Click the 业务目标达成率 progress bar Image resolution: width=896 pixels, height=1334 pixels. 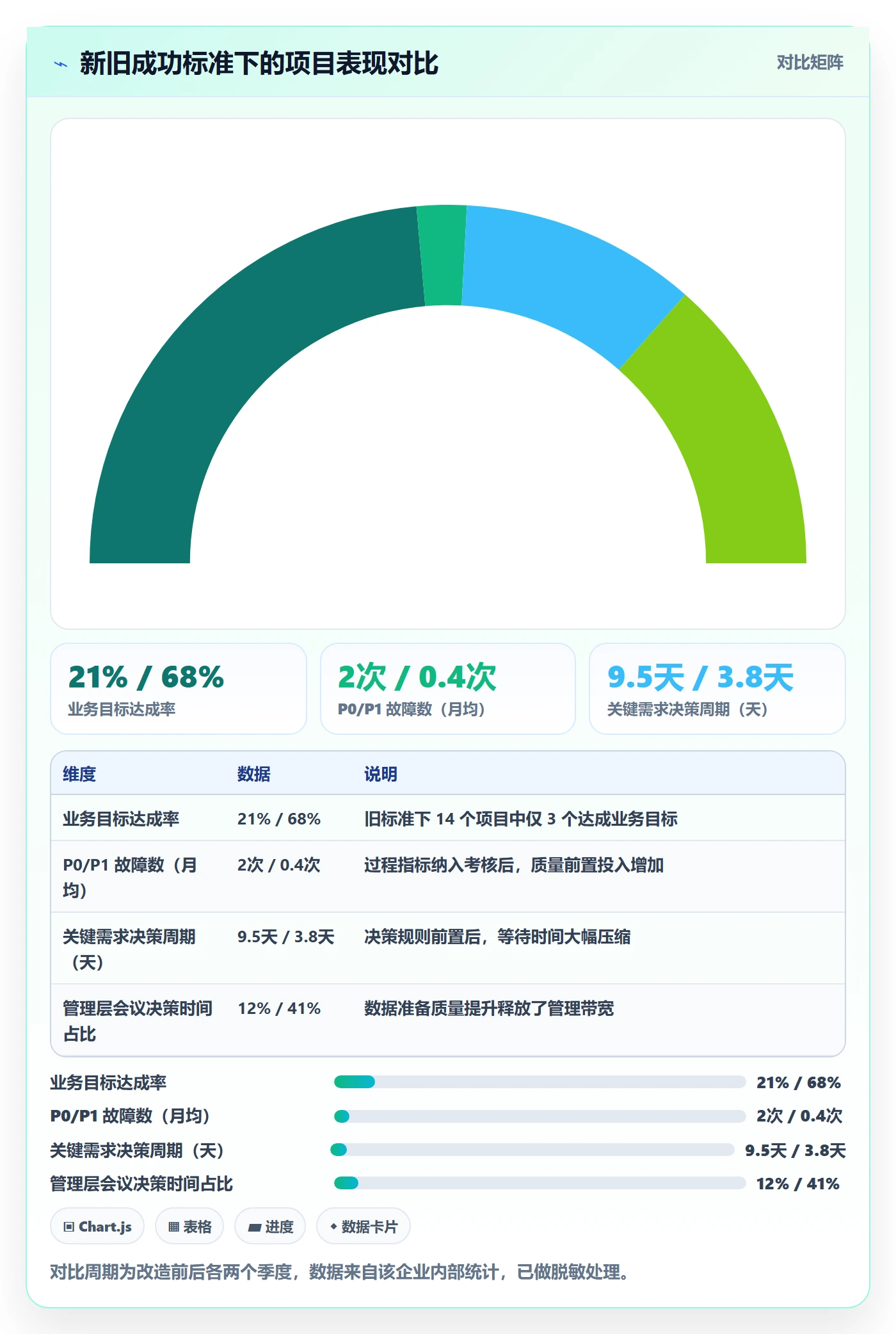point(540,1082)
